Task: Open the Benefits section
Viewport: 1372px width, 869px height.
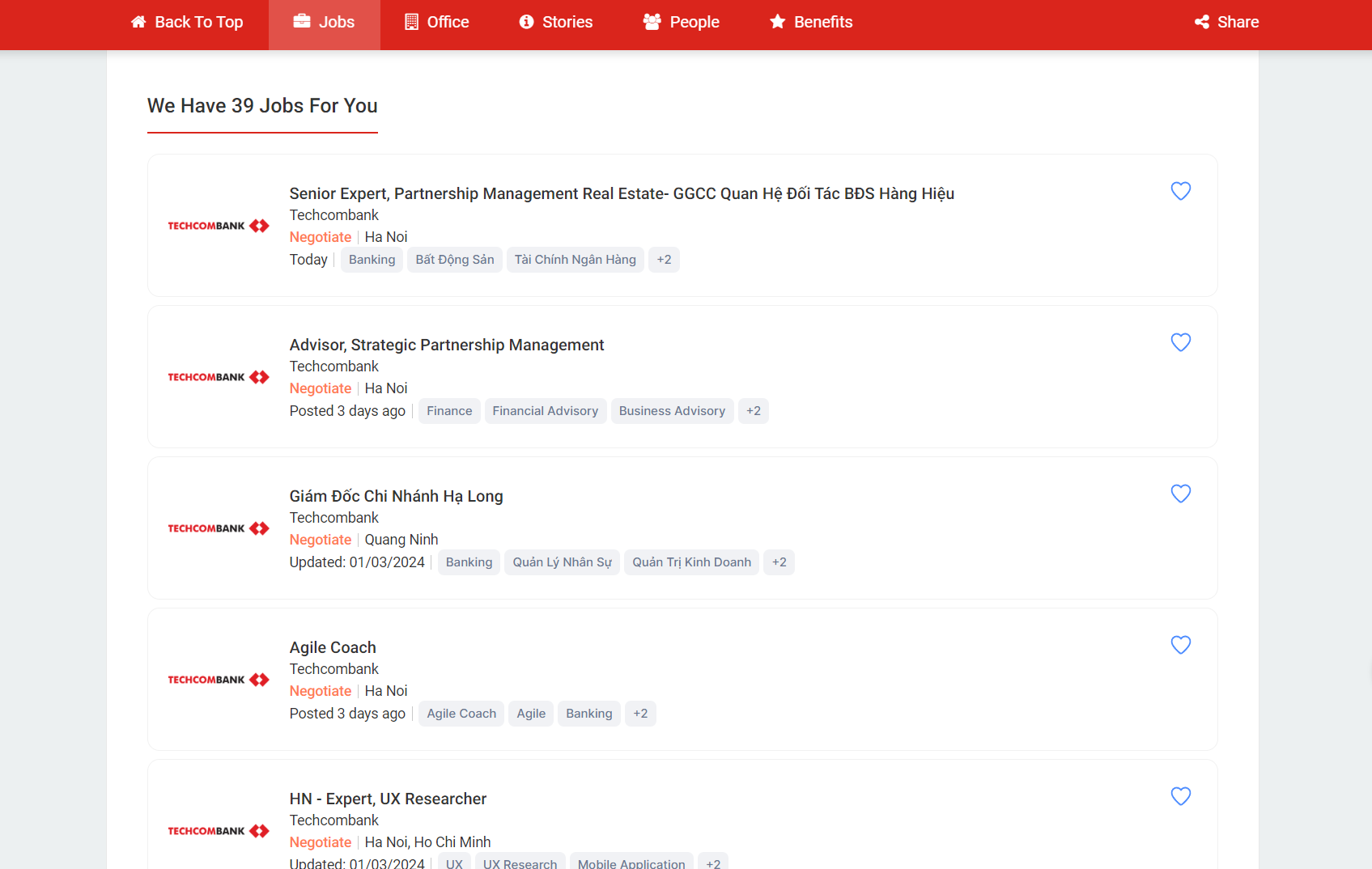Action: click(811, 22)
